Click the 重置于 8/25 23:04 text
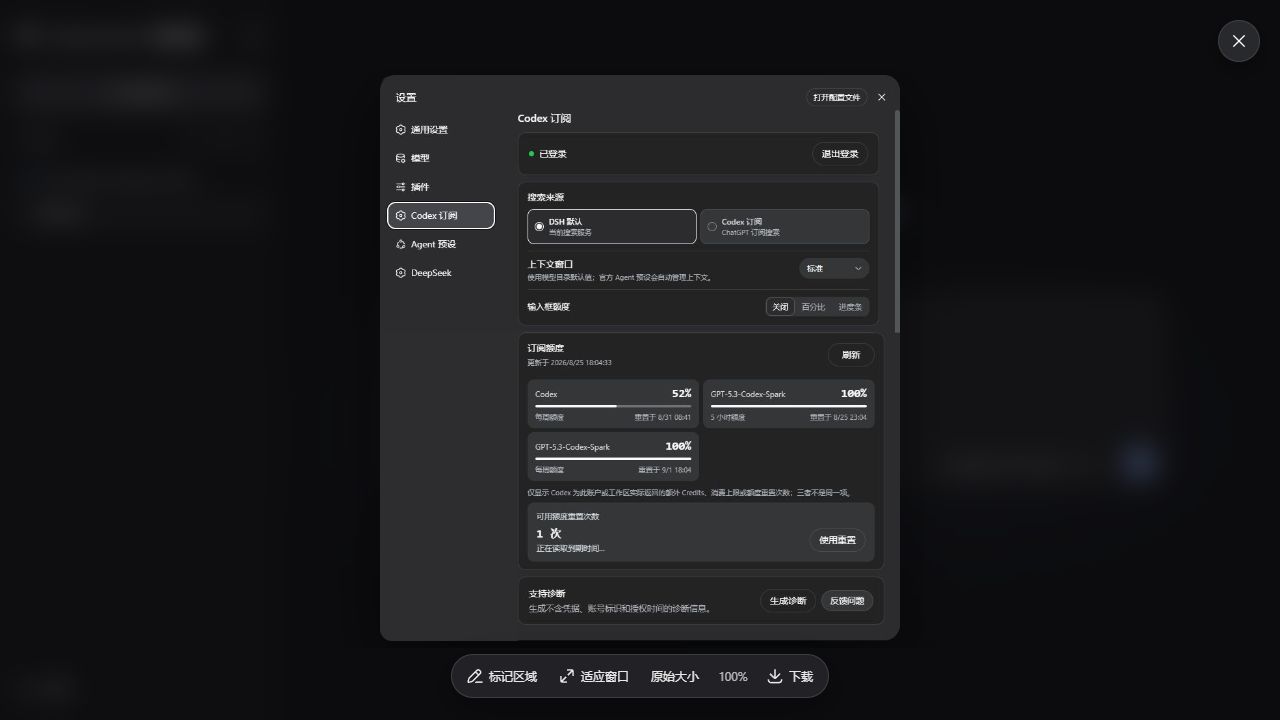This screenshot has height=720, width=1280. pos(838,417)
